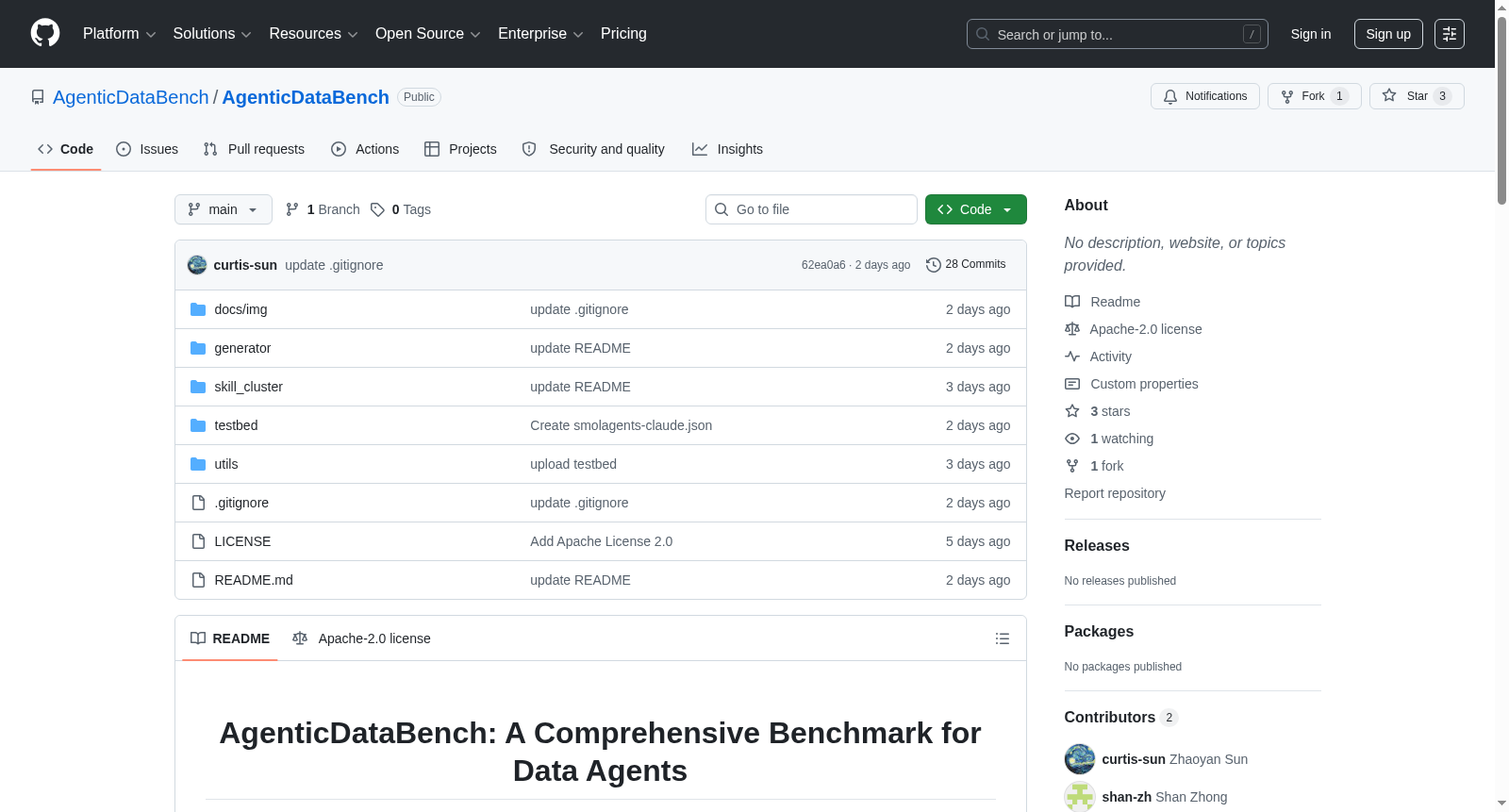The image size is (1509, 812).
Task: Click the curtis-sun commit author avatar
Action: point(197,265)
